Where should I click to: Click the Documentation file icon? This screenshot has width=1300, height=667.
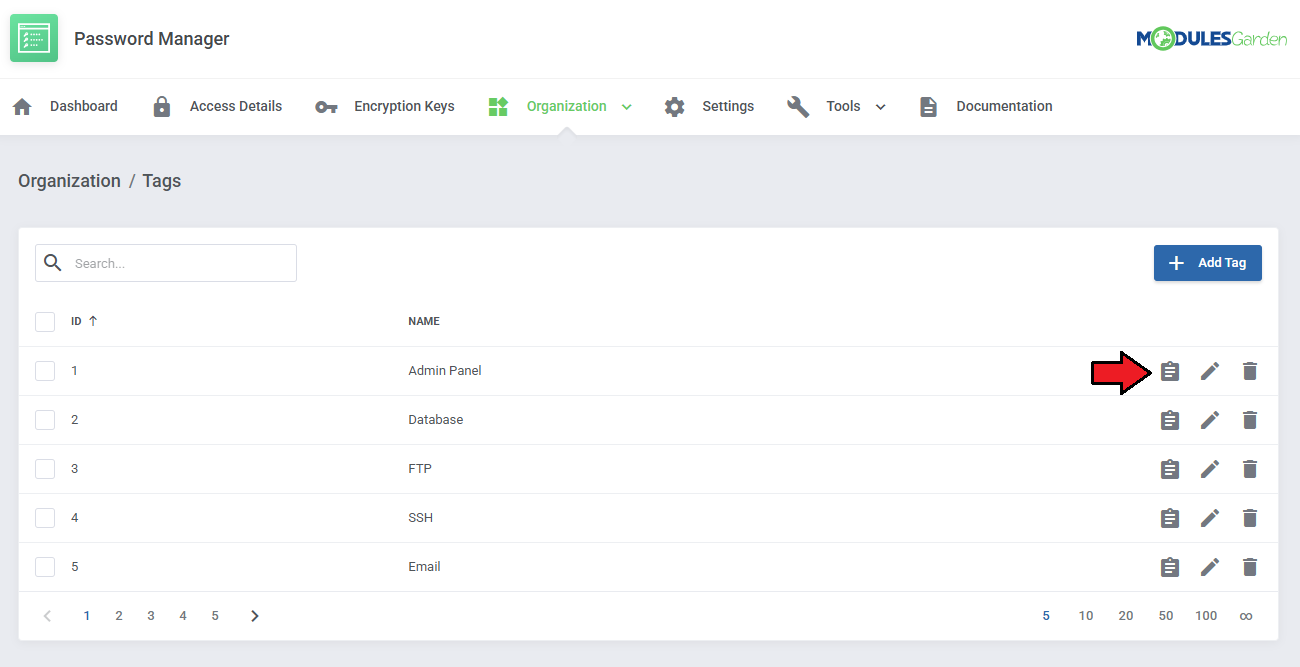click(x=929, y=107)
